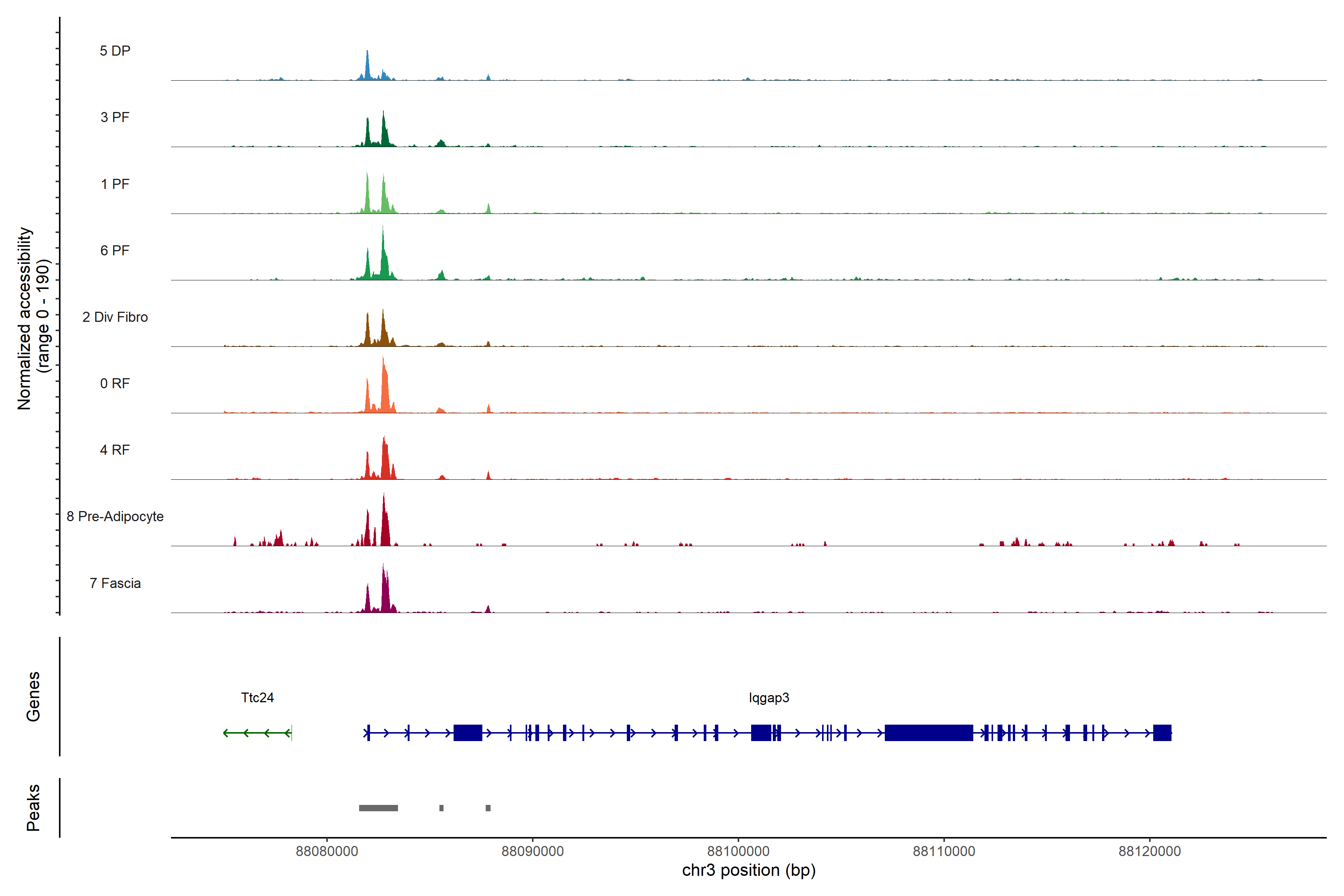Click the 88080000 axis tick label
Viewport: 1344px width, 896px height.
(x=327, y=852)
